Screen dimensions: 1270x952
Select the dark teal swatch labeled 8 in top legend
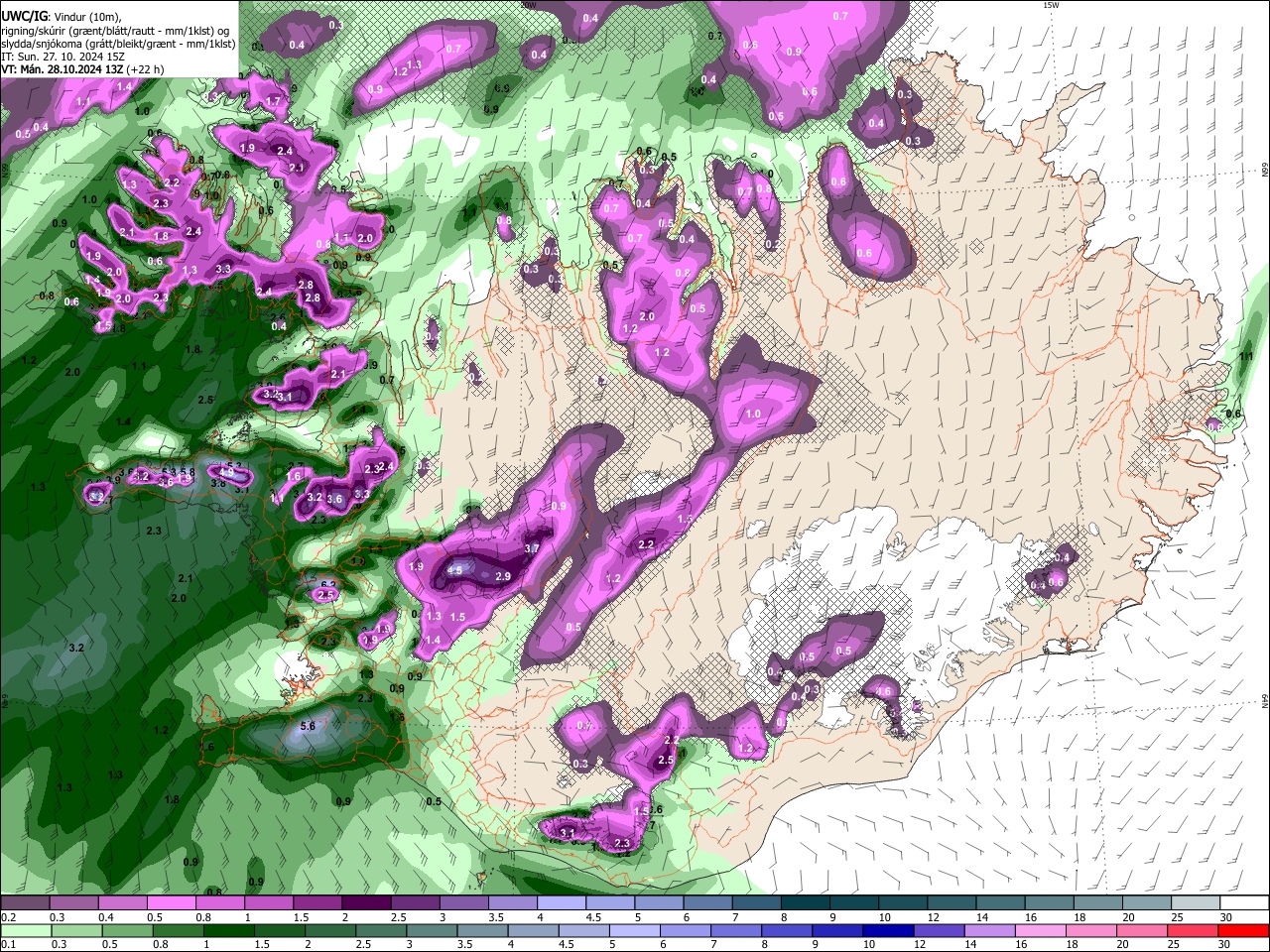pyautogui.click(x=806, y=903)
